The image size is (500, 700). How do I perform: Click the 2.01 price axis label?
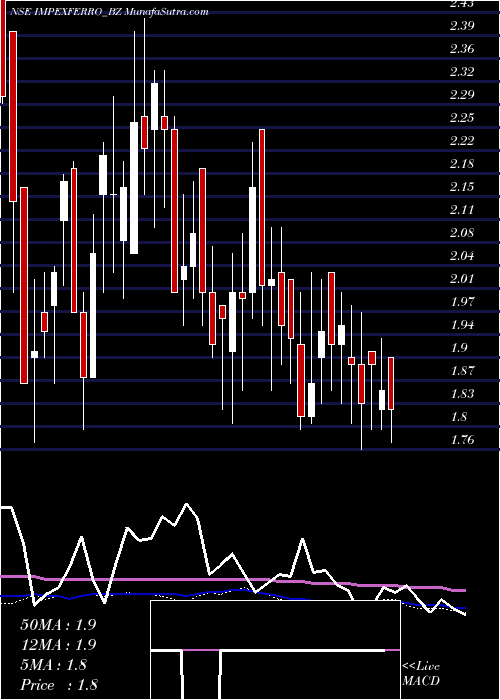(461, 279)
